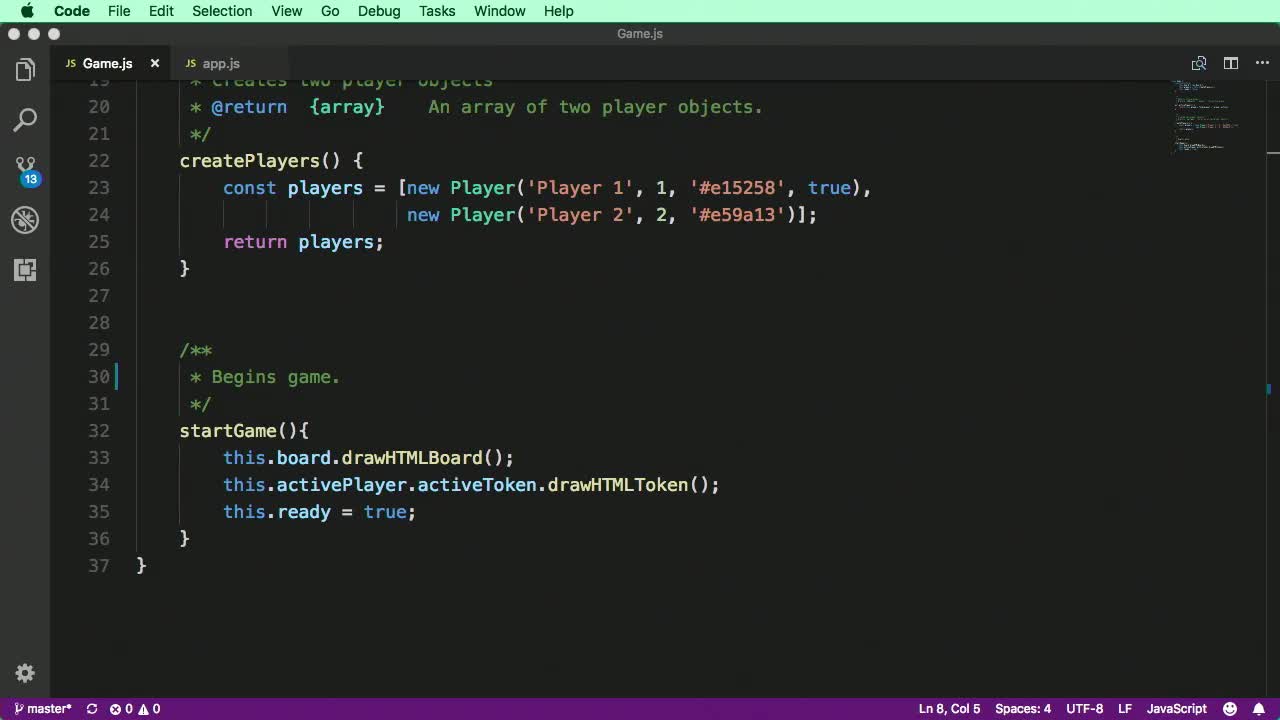Image resolution: width=1280 pixels, height=720 pixels.
Task: Synchronize changes using the sync icon
Action: (92, 709)
